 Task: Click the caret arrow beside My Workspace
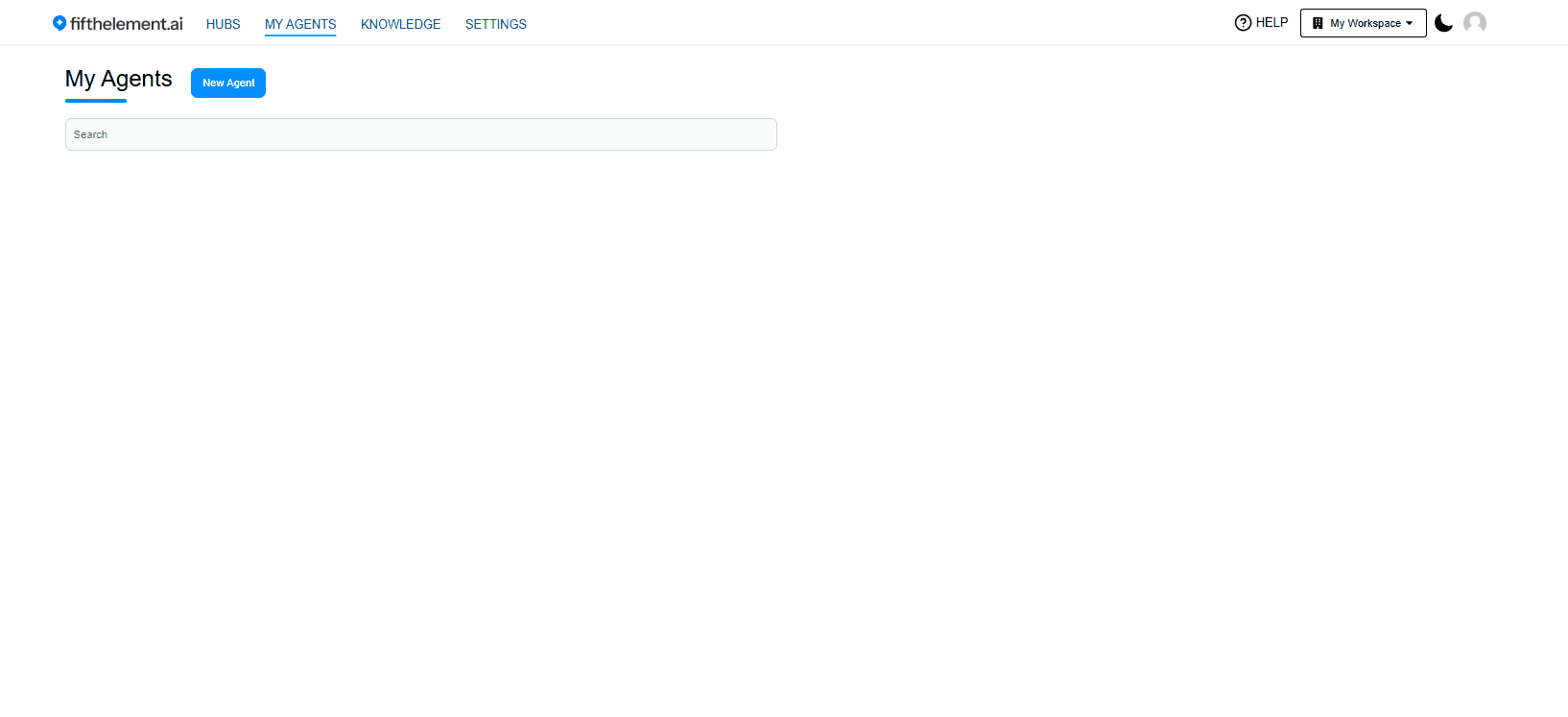point(1410,23)
